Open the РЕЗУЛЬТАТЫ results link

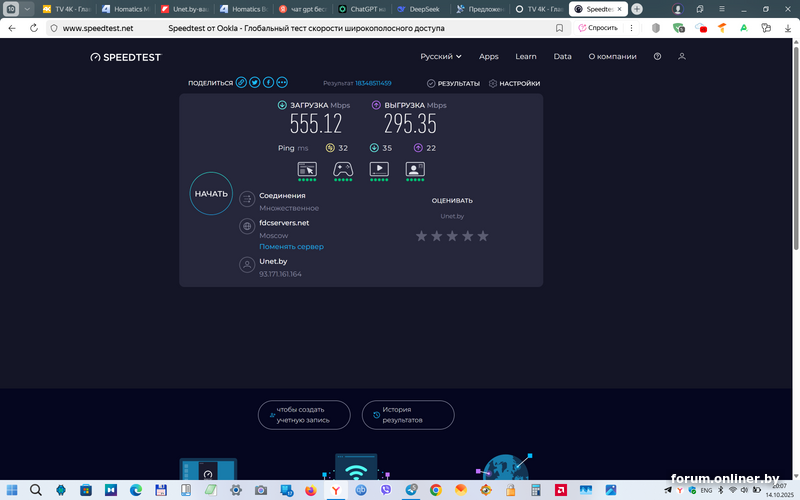(x=453, y=84)
